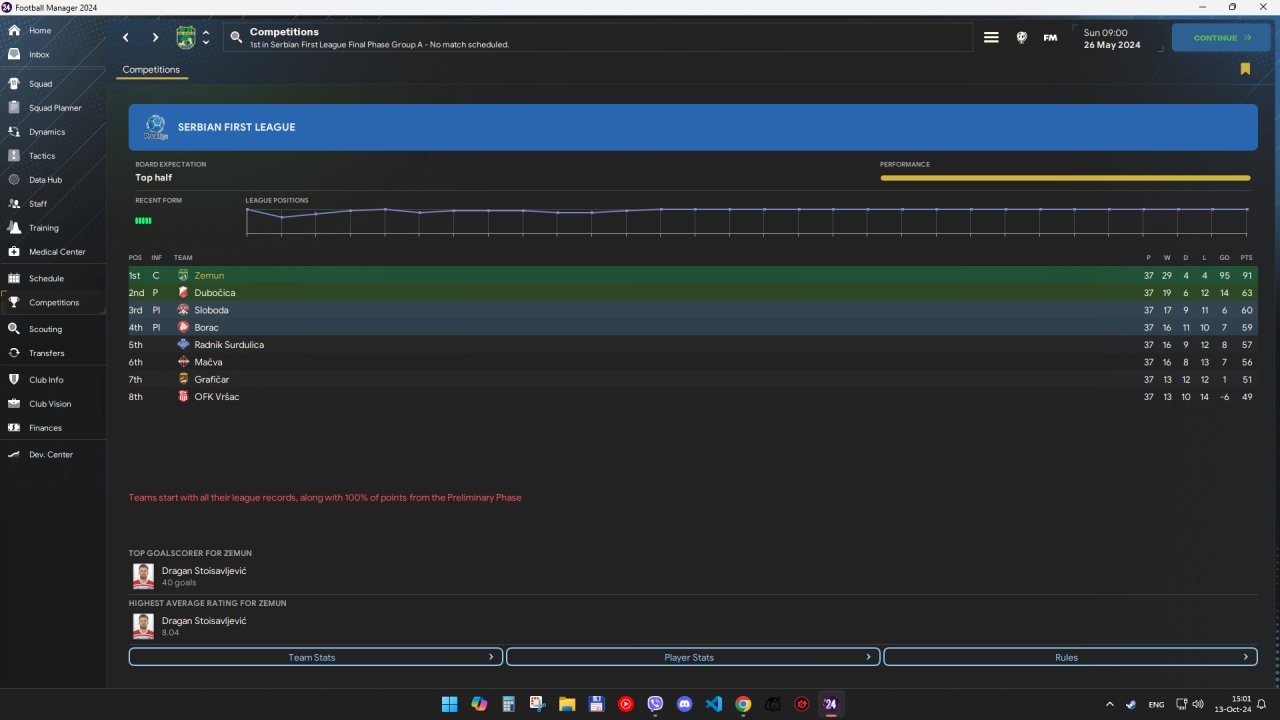Expand the club switcher up-down arrows

206,38
